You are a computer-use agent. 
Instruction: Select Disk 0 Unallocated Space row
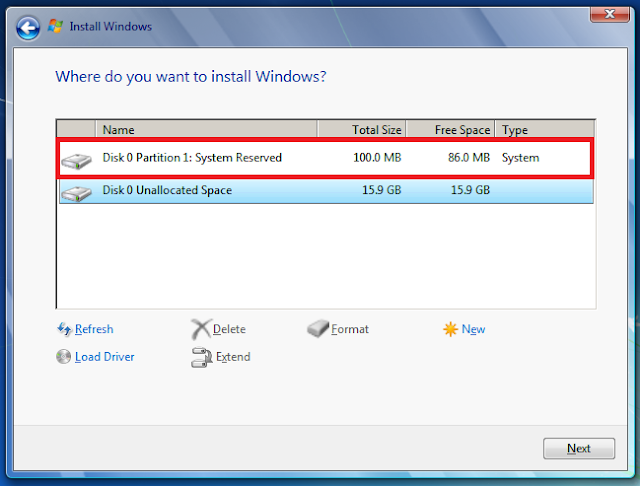(x=326, y=191)
